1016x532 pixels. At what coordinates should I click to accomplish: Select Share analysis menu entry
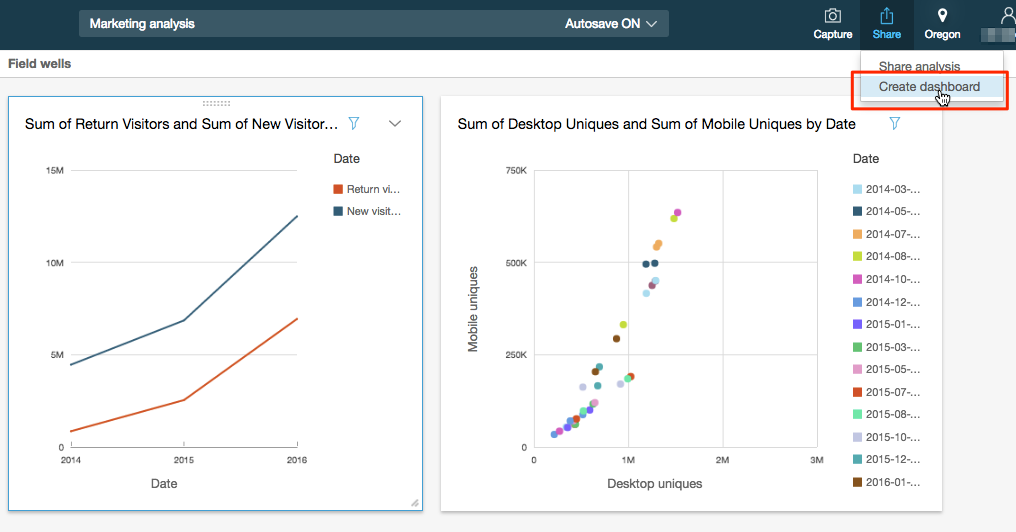[x=919, y=66]
